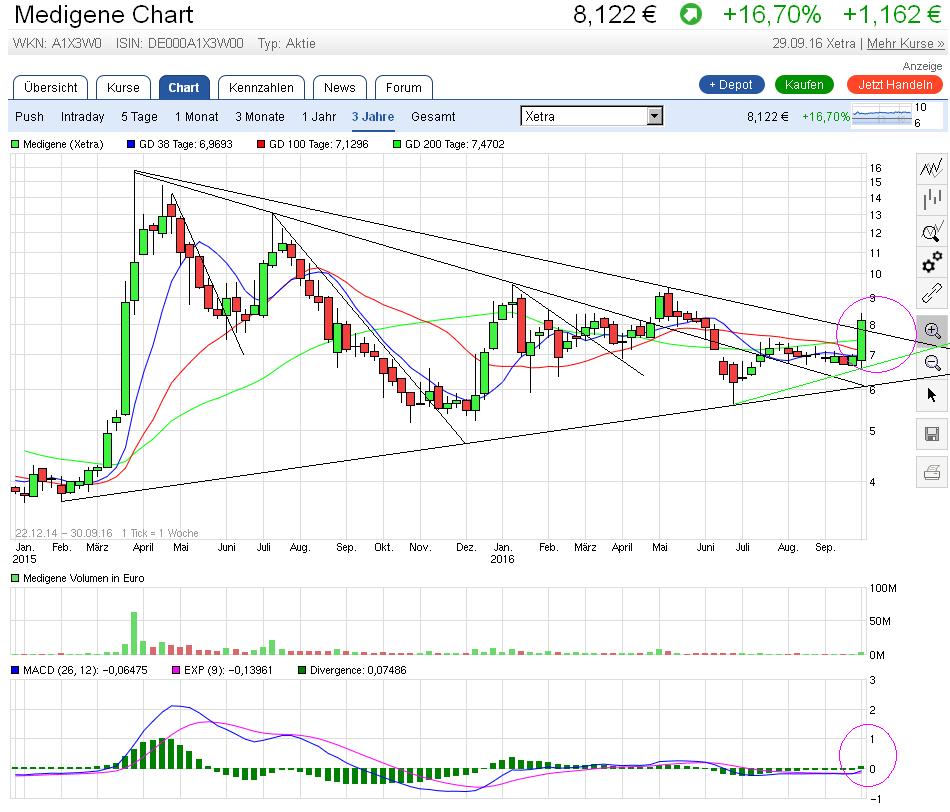
Task: Open the News tab
Action: point(339,87)
